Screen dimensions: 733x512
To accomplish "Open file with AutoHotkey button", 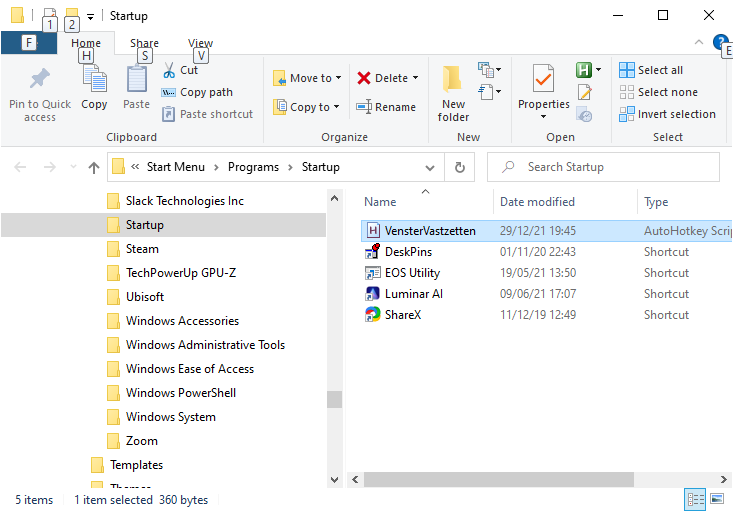I will (x=583, y=70).
